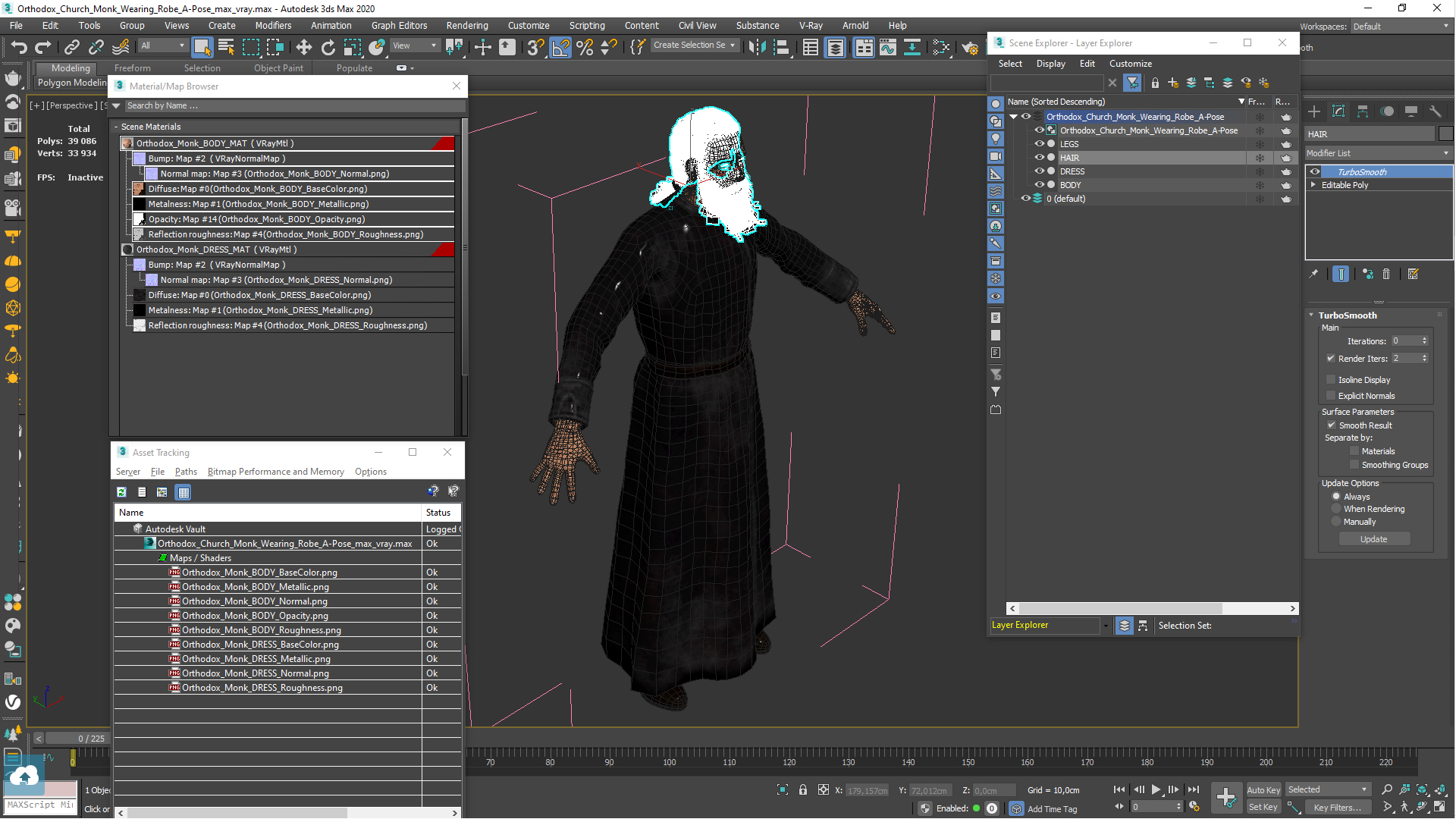The height and width of the screenshot is (819, 1456).
Task: Open the Create Selection Set dropdown
Action: point(694,45)
